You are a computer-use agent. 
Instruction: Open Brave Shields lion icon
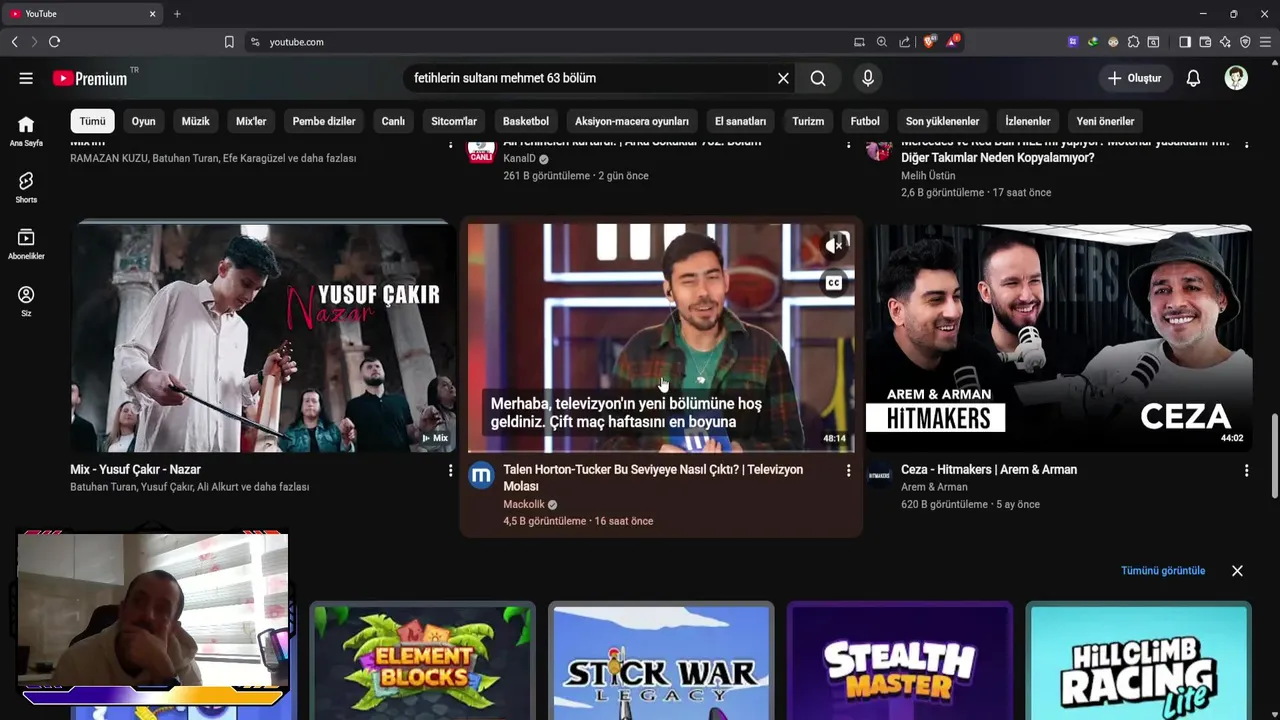point(929,42)
